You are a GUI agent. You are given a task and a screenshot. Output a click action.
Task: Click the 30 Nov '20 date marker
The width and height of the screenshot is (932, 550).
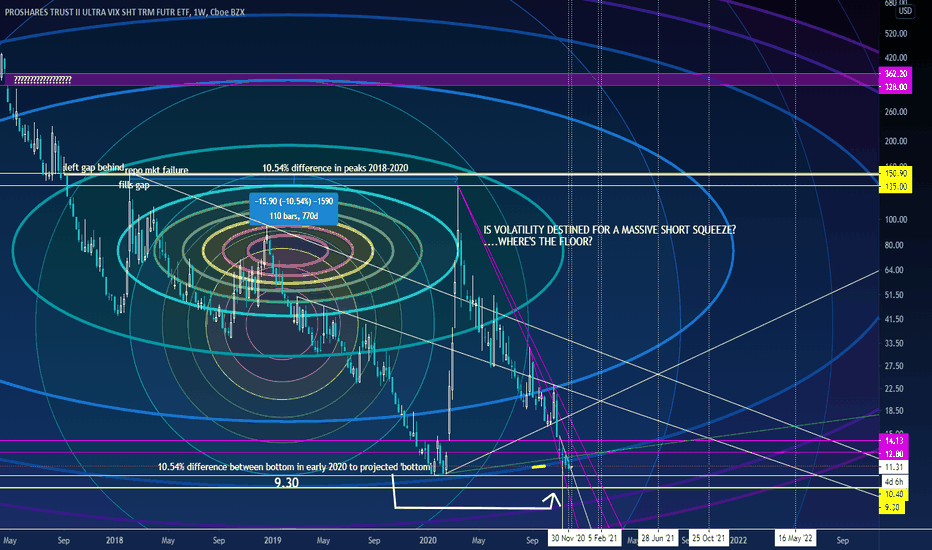pyautogui.click(x=567, y=539)
